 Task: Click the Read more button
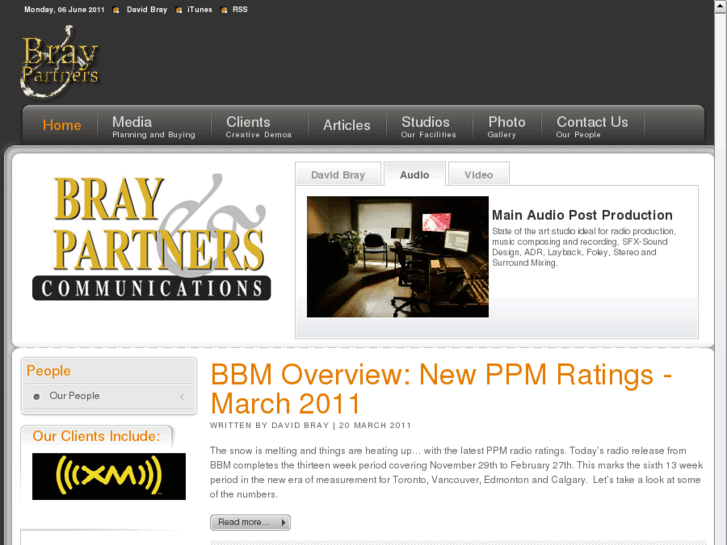click(x=250, y=522)
